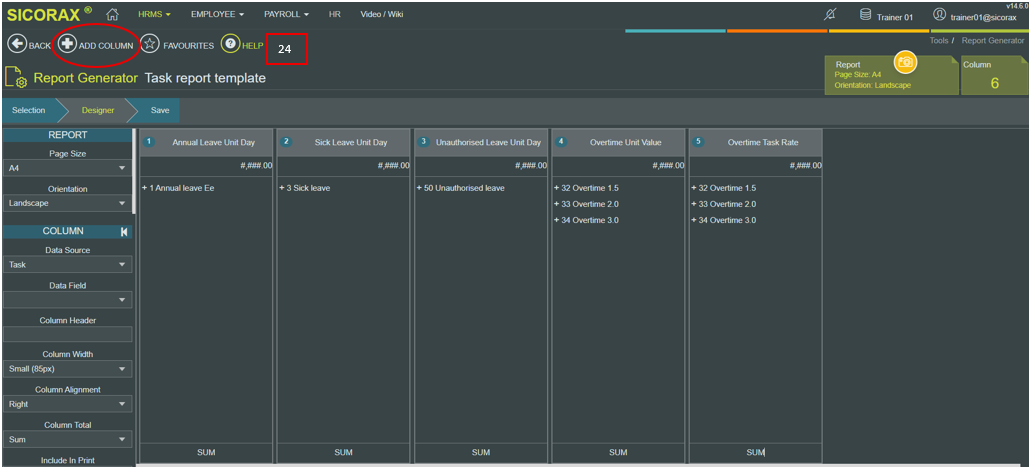The width and height of the screenshot is (1032, 470).
Task: Open the Orientation Landscape dropdown
Action: coord(67,203)
